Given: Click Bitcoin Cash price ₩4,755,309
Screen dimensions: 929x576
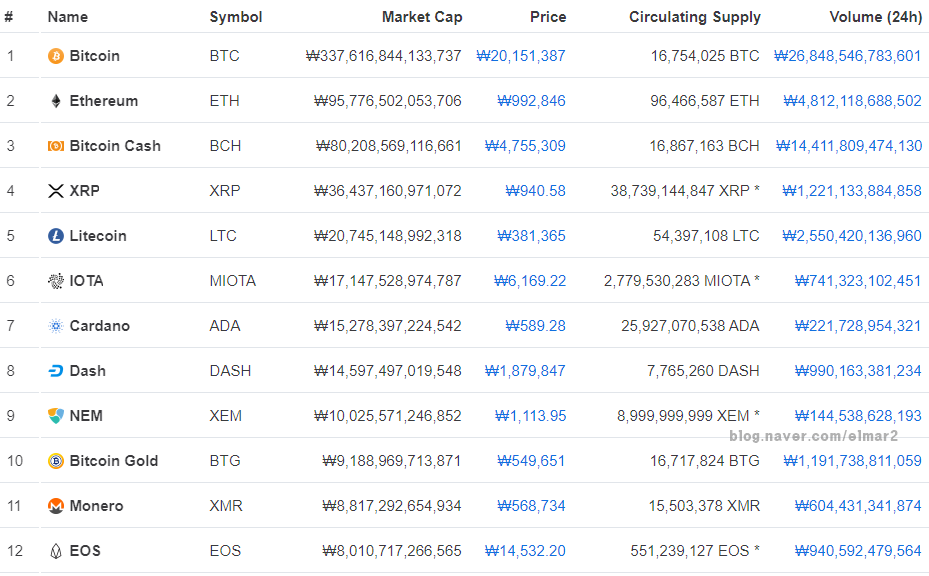Looking at the screenshot, I should (525, 146).
